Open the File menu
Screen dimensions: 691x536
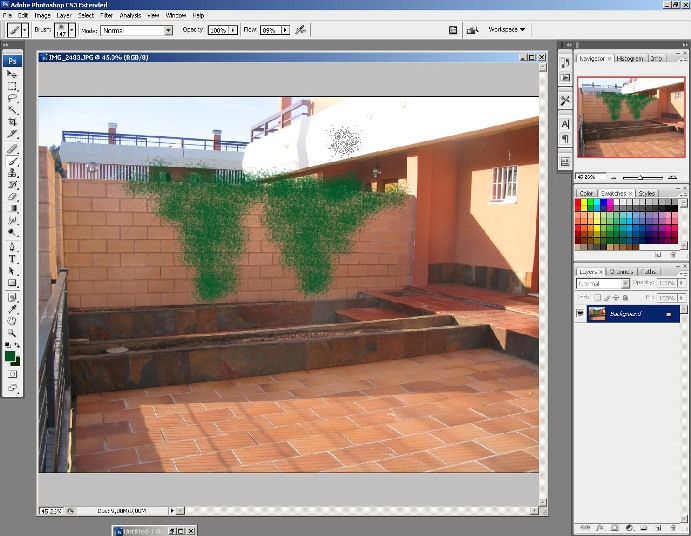point(7,15)
